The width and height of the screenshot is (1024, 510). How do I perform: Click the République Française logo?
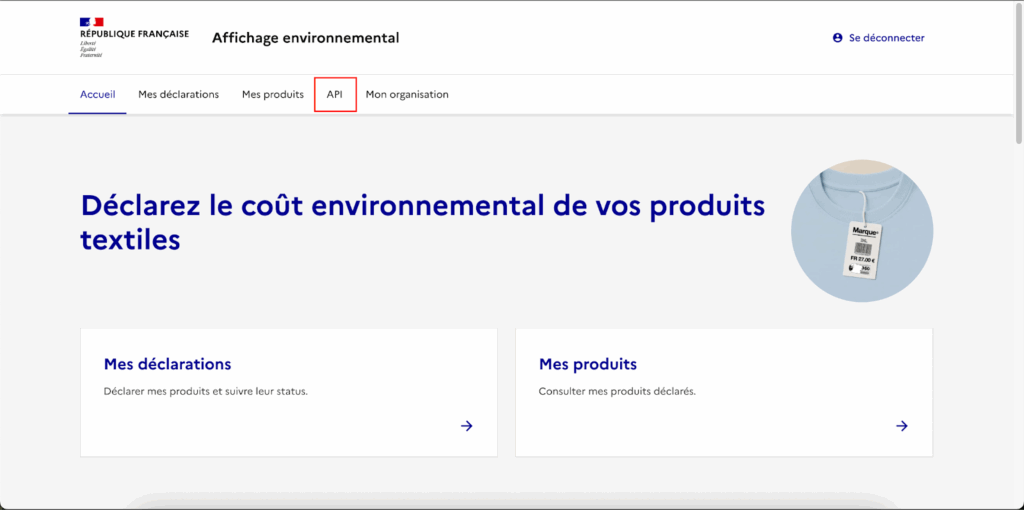[x=133, y=38]
